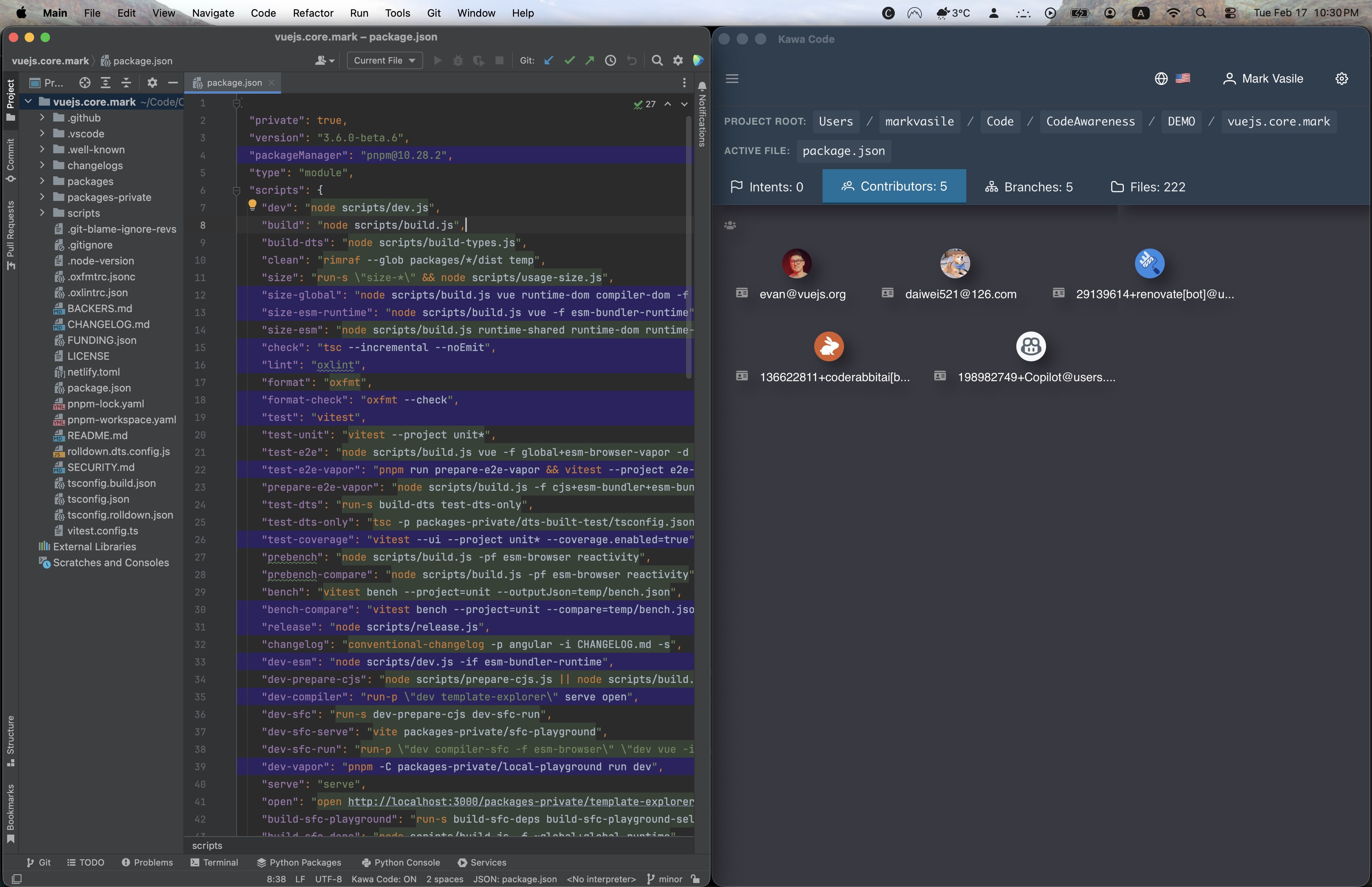1372x887 pixels.
Task: Open Search Everywhere magnifier icon
Action: click(657, 60)
